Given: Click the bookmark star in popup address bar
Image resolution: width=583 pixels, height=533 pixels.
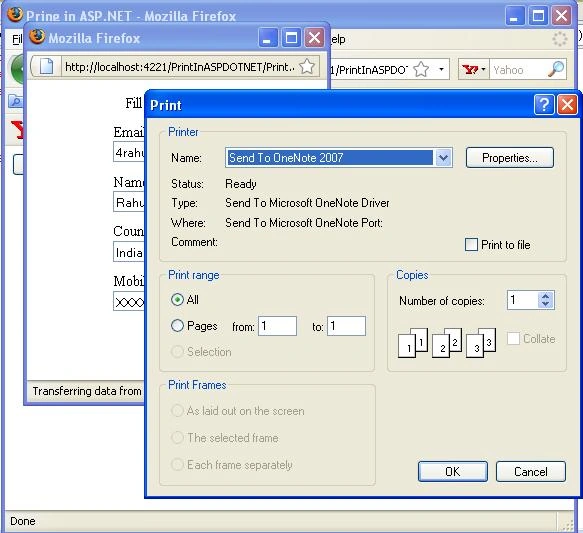Looking at the screenshot, I should pyautogui.click(x=307, y=67).
